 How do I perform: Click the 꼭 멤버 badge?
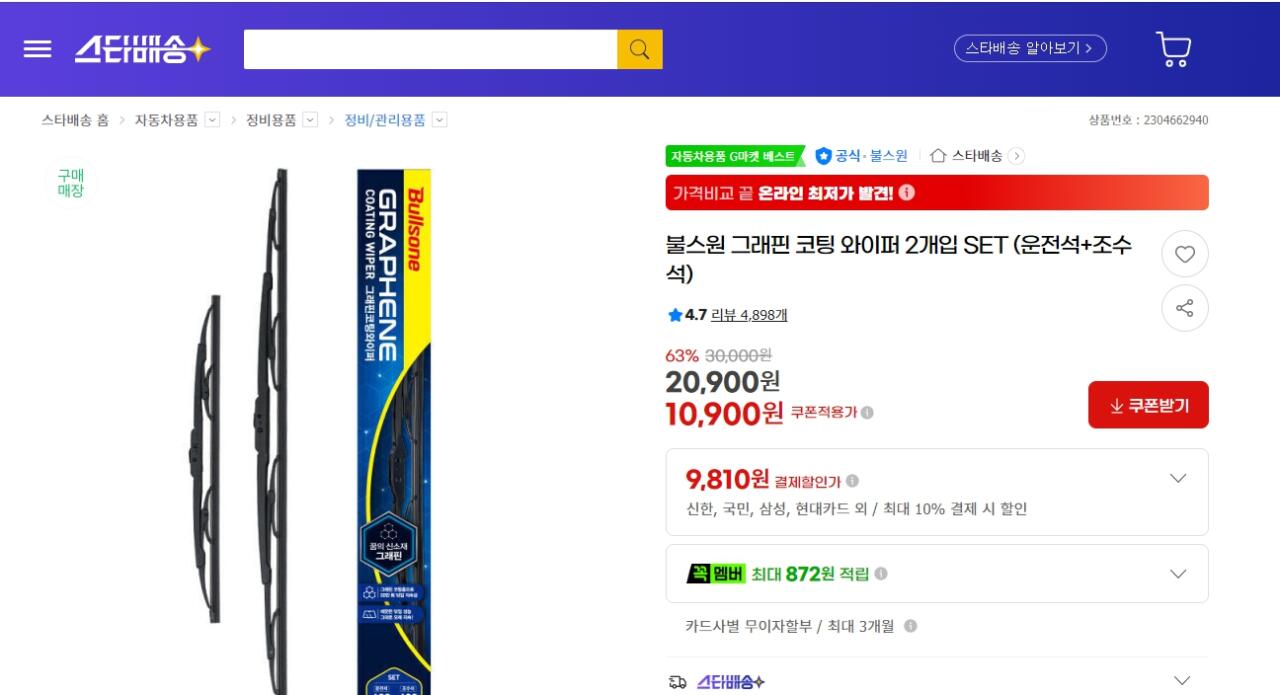[716, 574]
